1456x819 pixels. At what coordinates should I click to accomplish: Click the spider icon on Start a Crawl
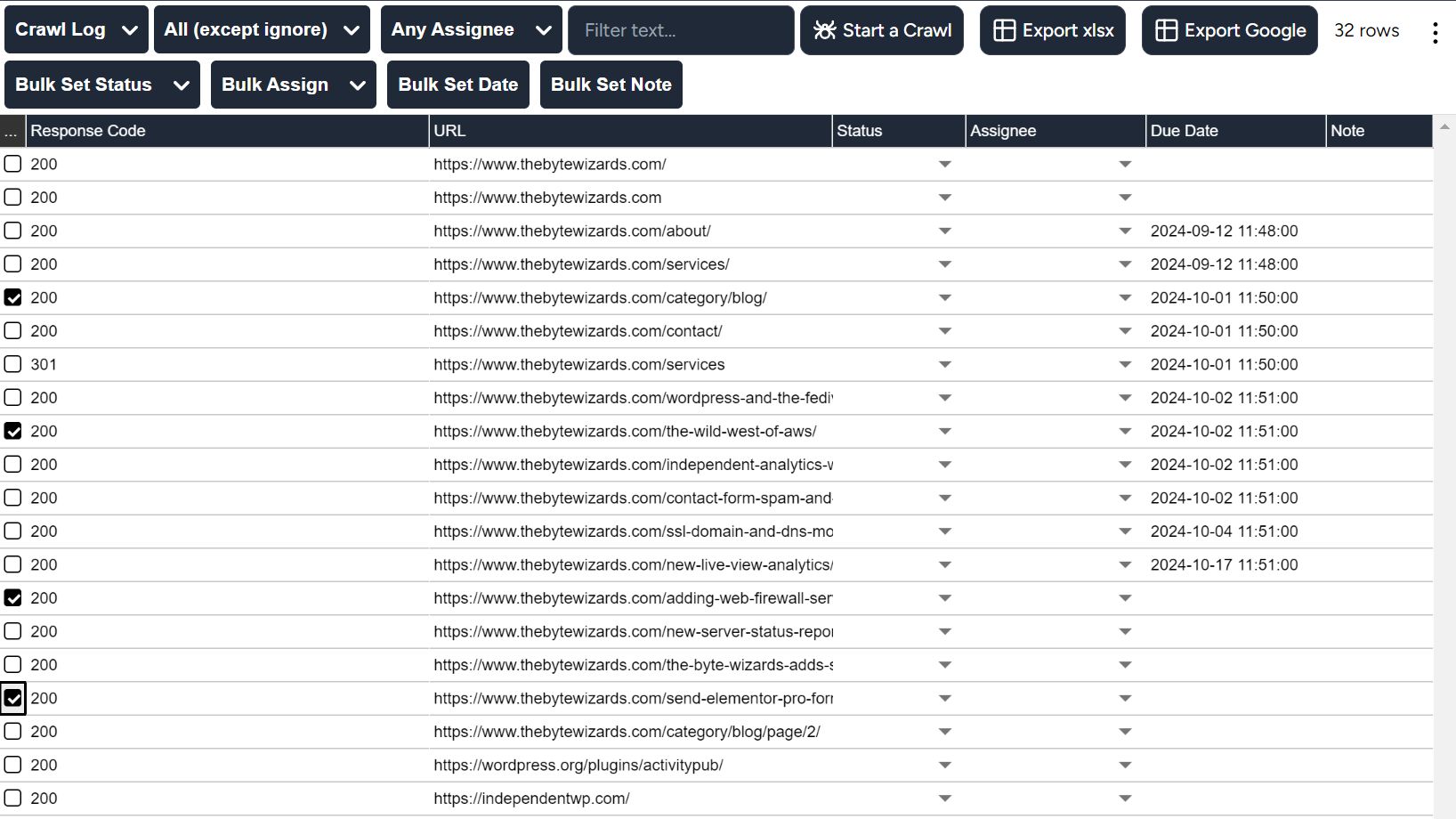(x=825, y=30)
